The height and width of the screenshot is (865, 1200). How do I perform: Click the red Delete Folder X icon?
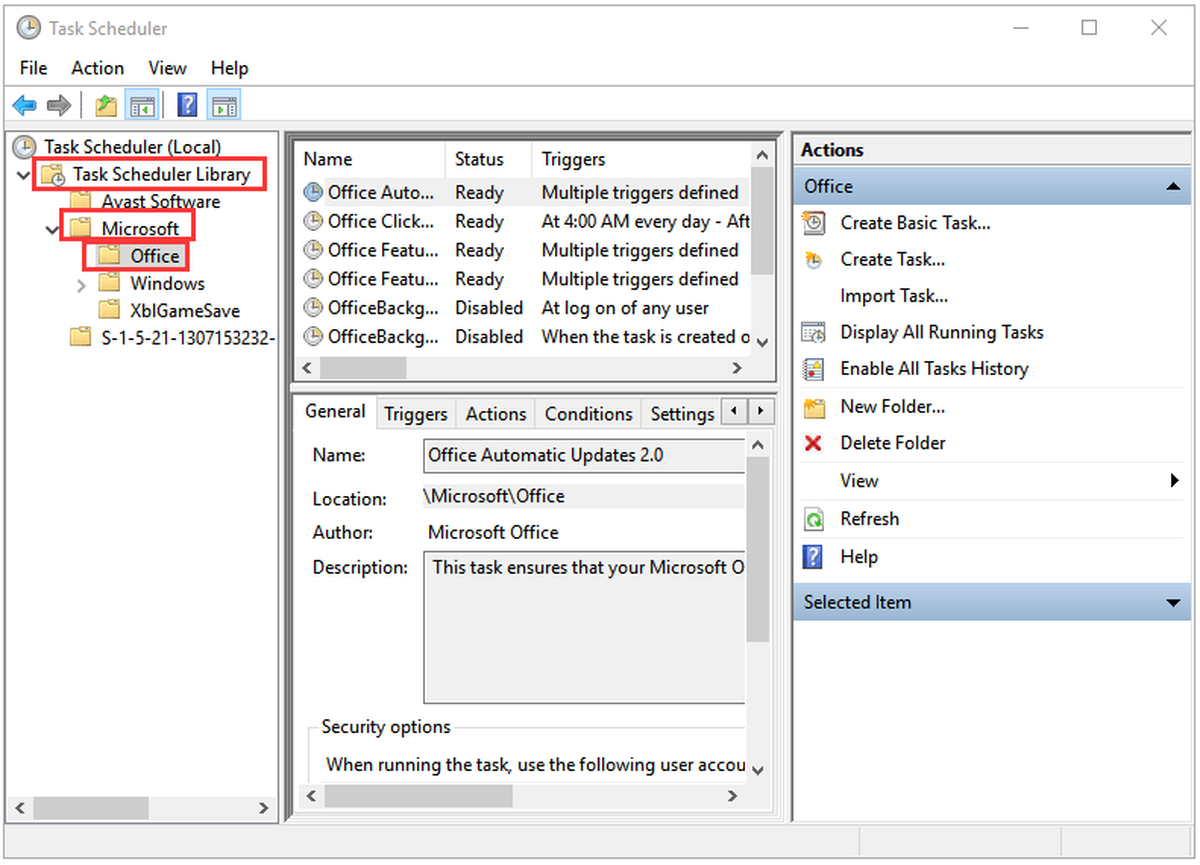814,443
